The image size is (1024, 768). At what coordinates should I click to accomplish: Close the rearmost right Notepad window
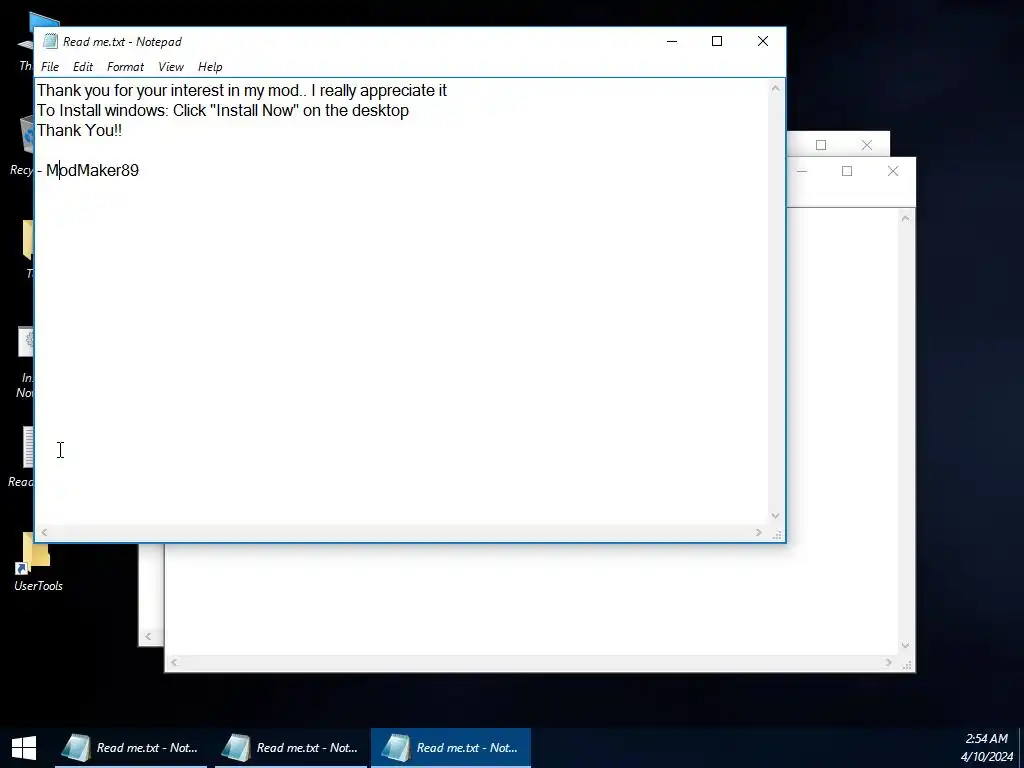893,171
